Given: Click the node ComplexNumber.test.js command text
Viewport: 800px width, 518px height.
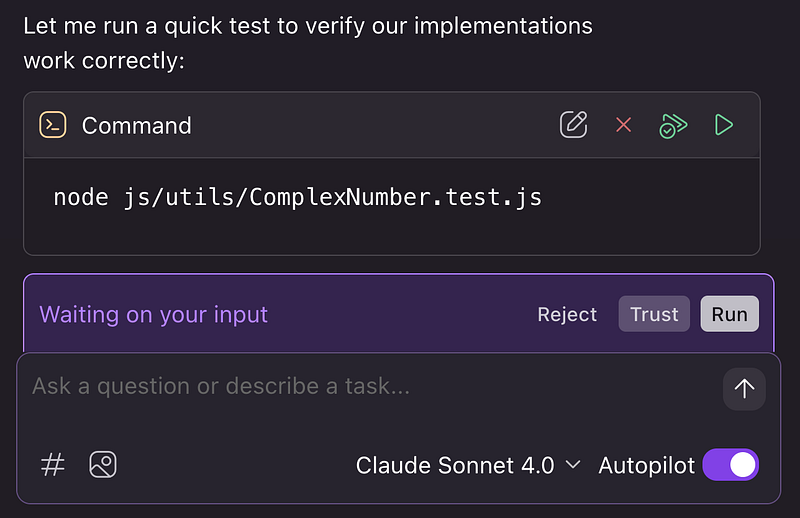Looking at the screenshot, I should point(297,197).
